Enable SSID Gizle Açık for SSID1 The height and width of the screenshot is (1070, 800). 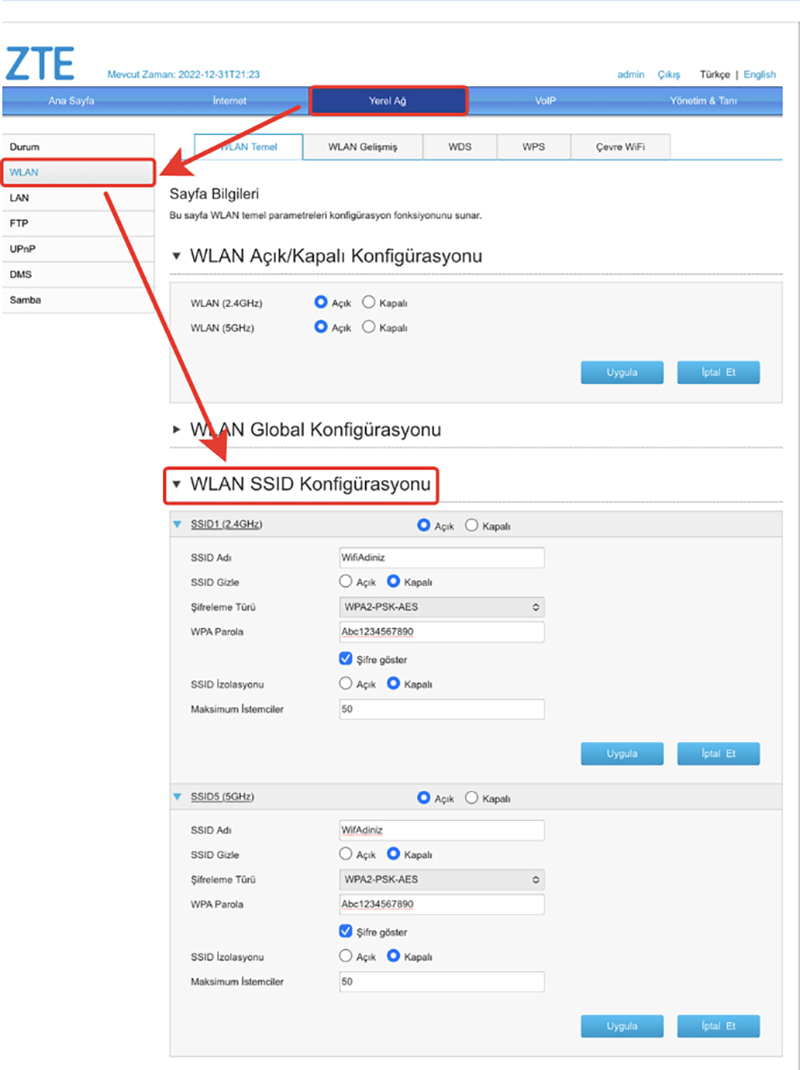point(346,581)
